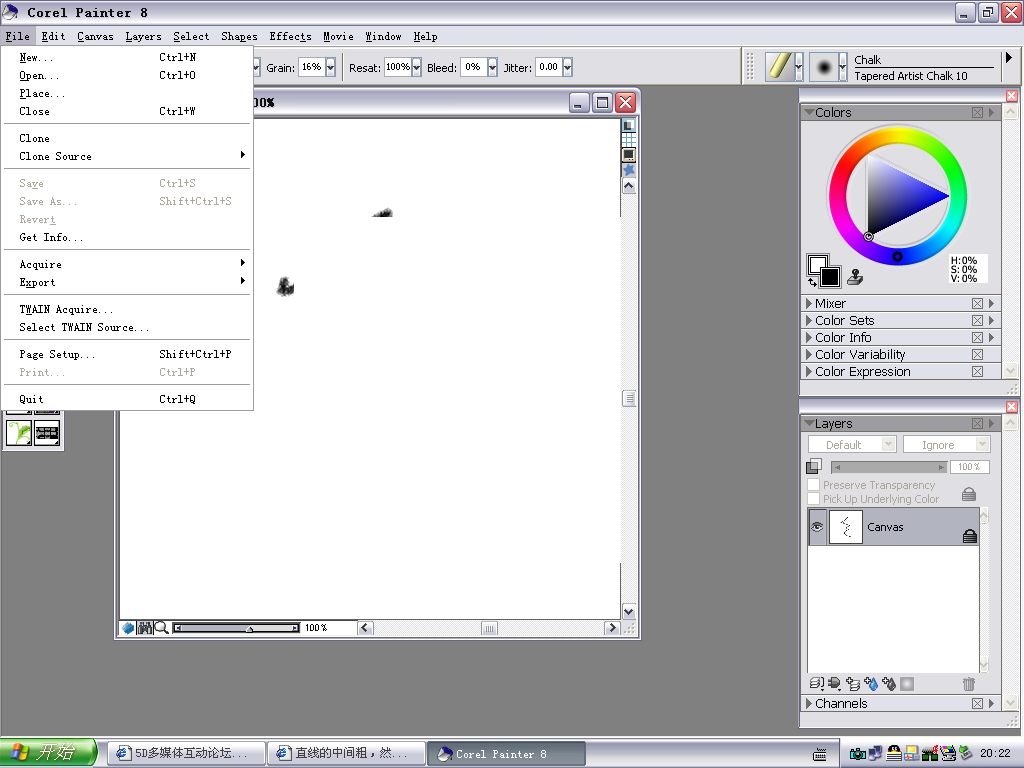Select the green leaf nozzle selector
The height and width of the screenshot is (768, 1024).
tap(19, 432)
